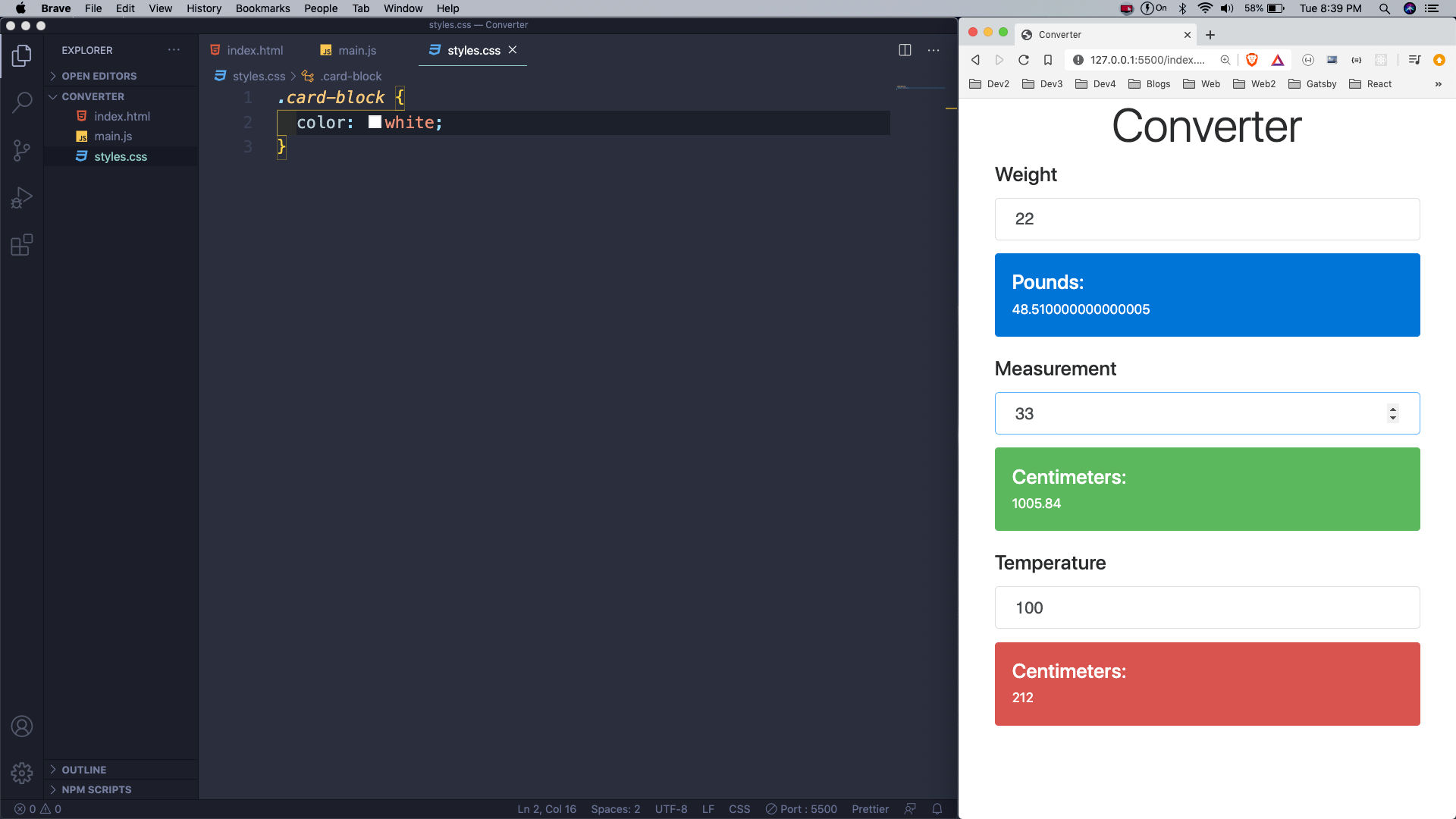Click the Measurement input field
Viewport: 1456px width, 819px height.
[x=1207, y=413]
